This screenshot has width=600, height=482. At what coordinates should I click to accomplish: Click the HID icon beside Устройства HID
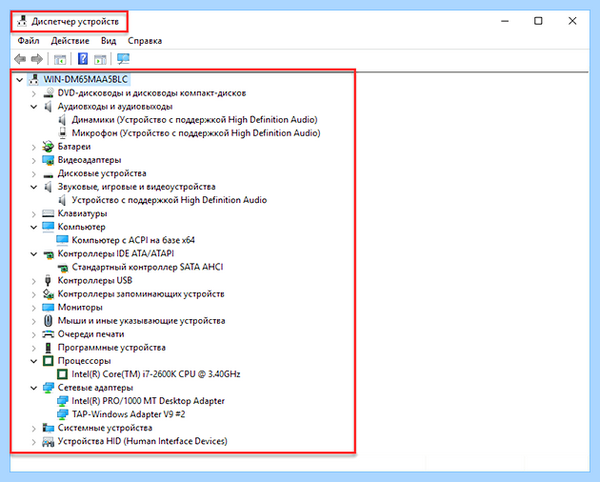[48, 441]
